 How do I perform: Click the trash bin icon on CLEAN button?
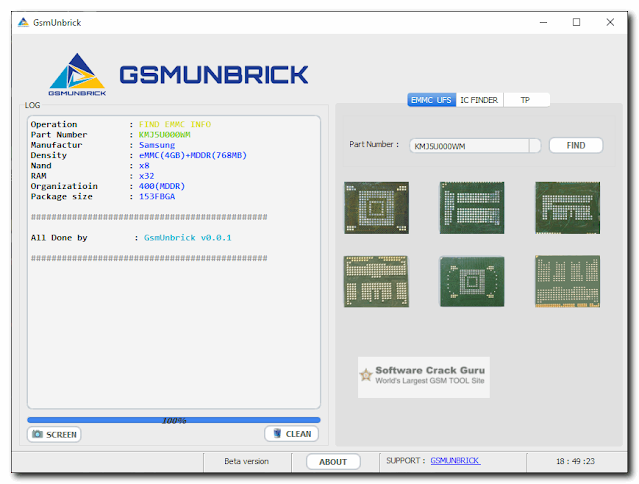pyautogui.click(x=277, y=433)
